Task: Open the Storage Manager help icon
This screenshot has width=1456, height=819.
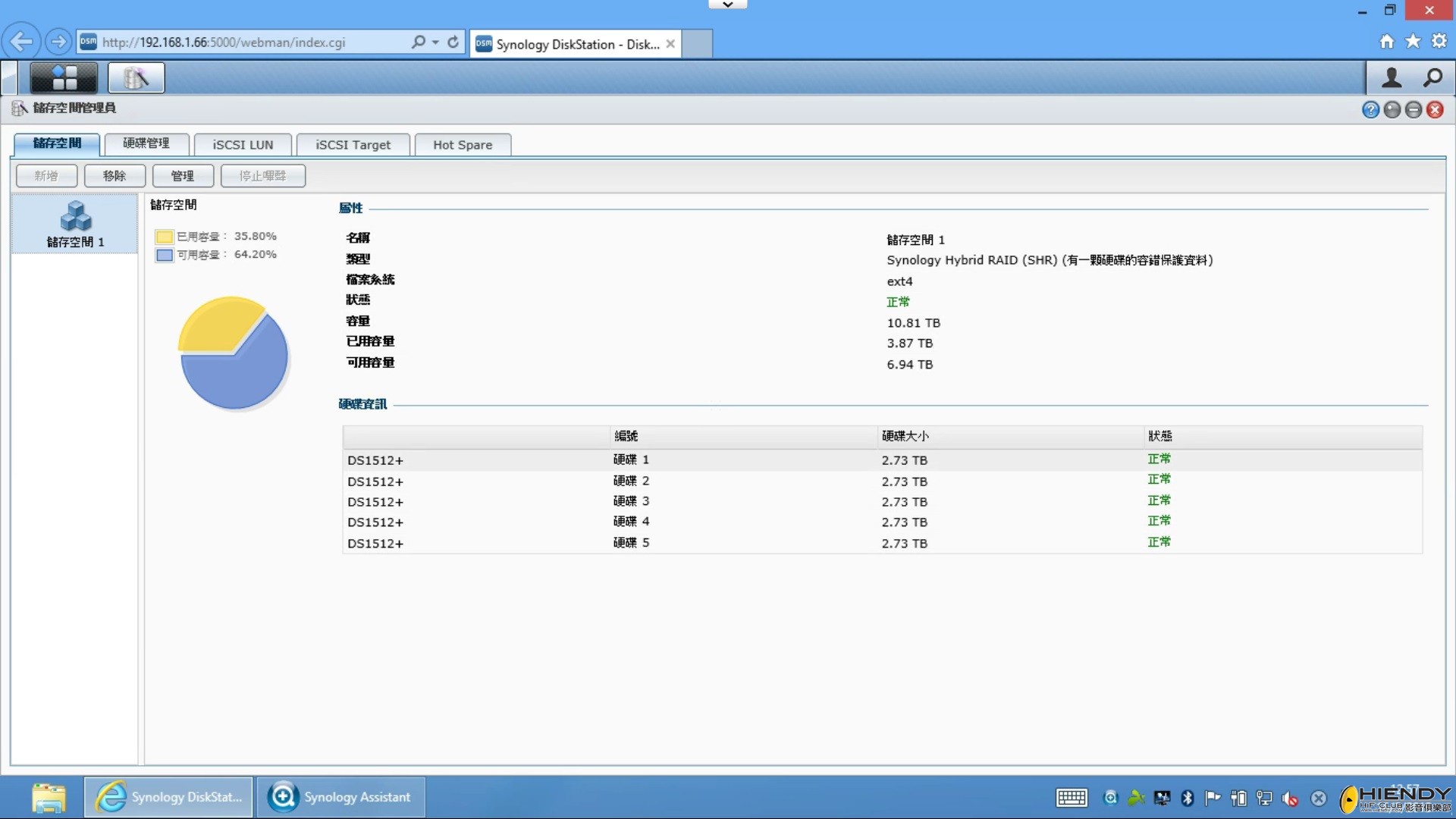Action: pos(1370,110)
